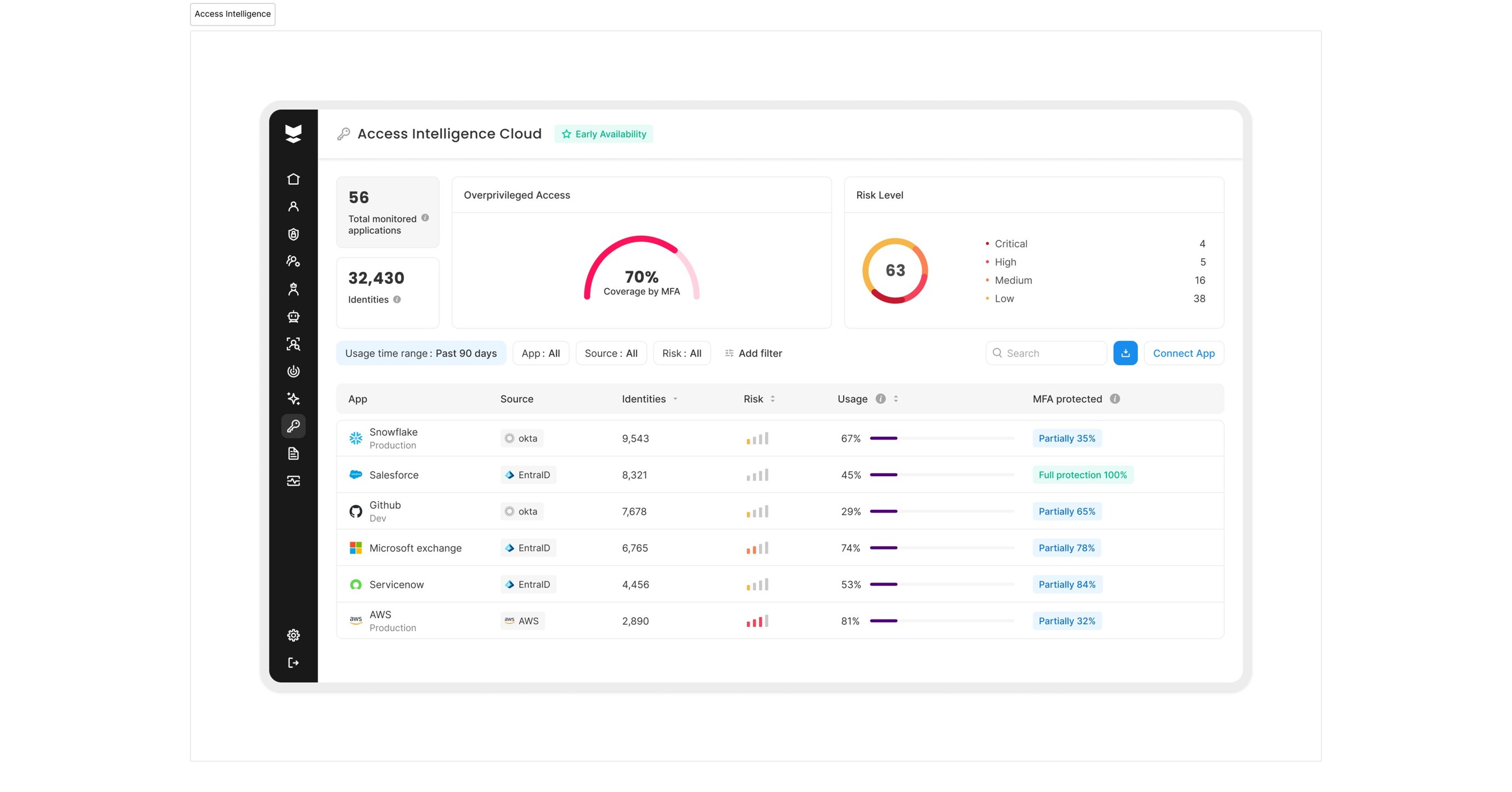This screenshot has width=1512, height=792.
Task: Sort by Risk column arrows
Action: [773, 399]
